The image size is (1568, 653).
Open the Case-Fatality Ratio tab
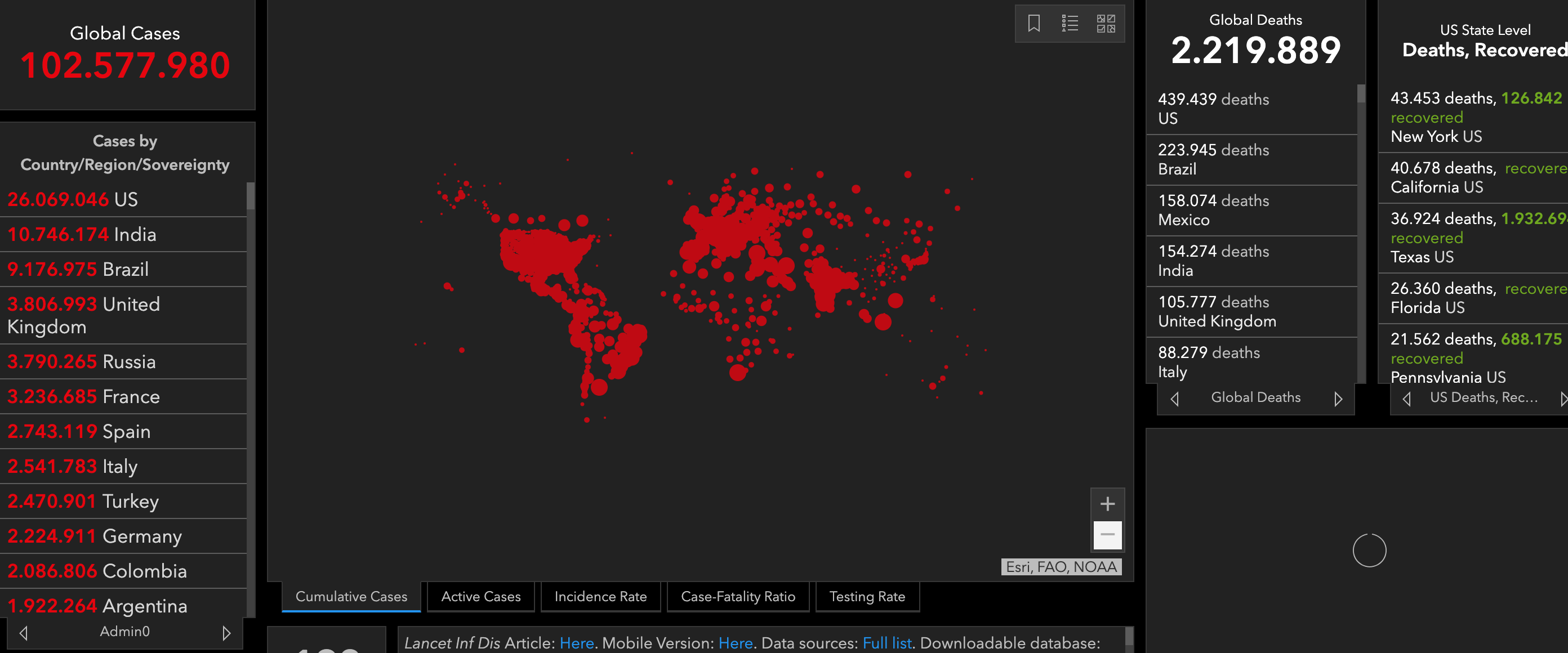coord(738,596)
